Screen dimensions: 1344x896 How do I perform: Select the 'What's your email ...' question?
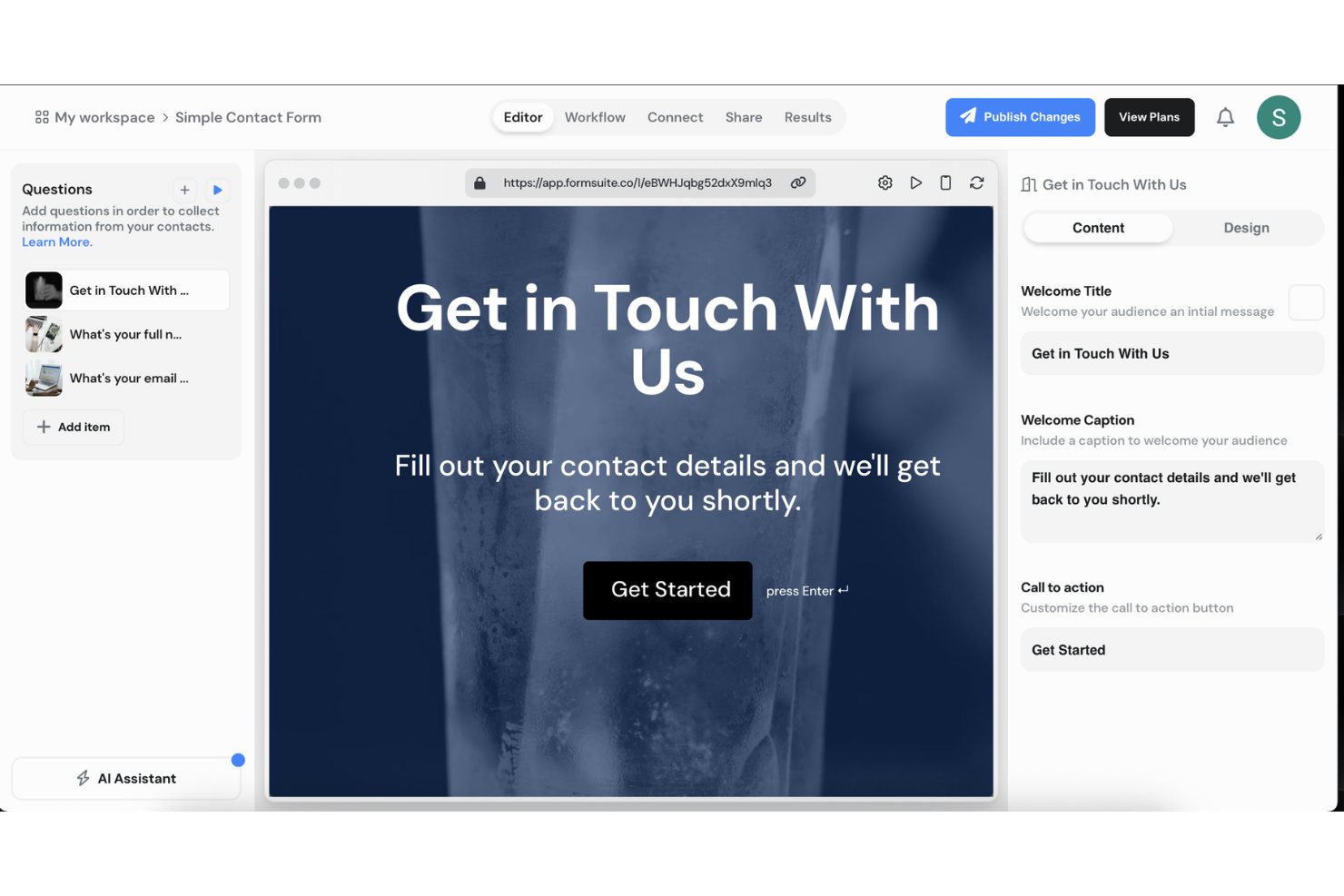(x=126, y=378)
